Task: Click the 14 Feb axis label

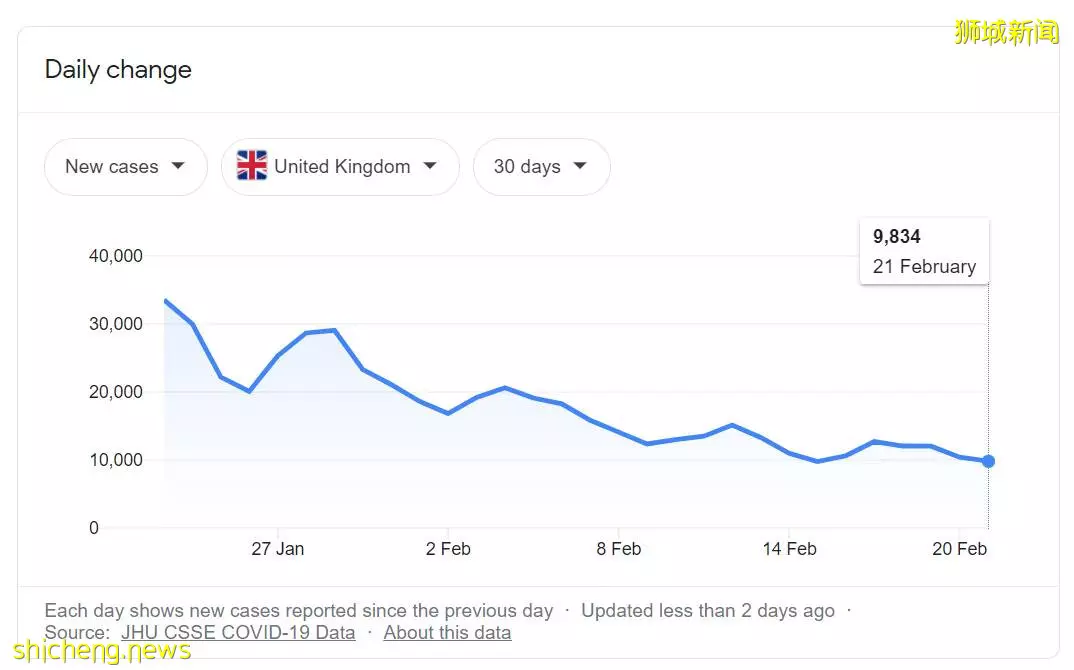Action: pyautogui.click(x=790, y=549)
